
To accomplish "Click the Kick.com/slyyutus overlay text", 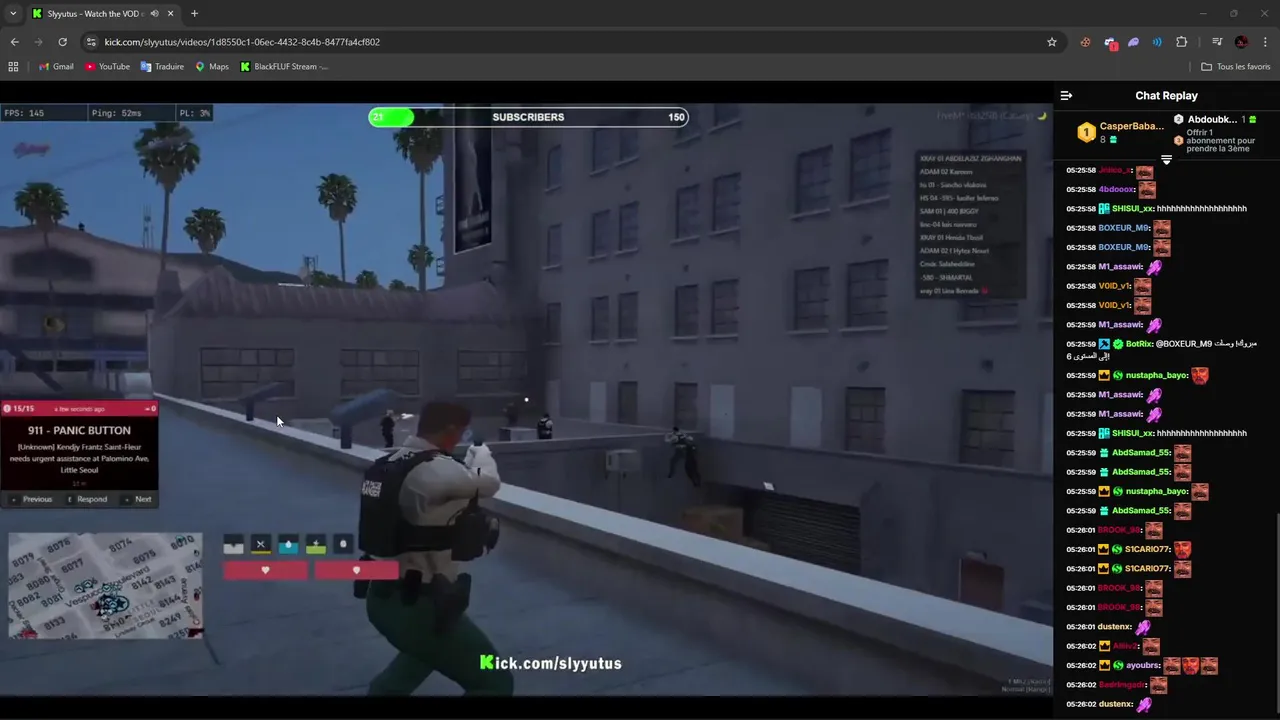I will [x=551, y=663].
